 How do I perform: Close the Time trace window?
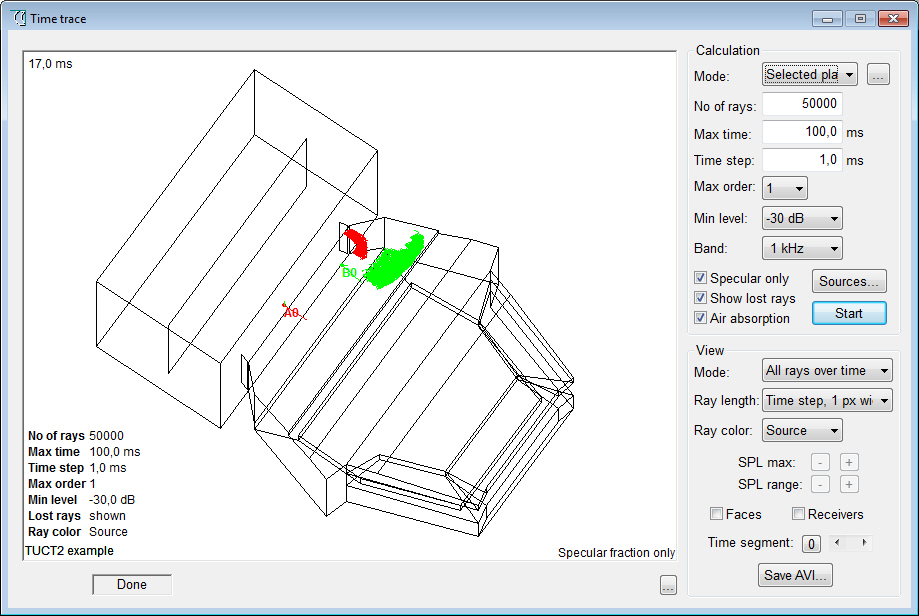[893, 19]
